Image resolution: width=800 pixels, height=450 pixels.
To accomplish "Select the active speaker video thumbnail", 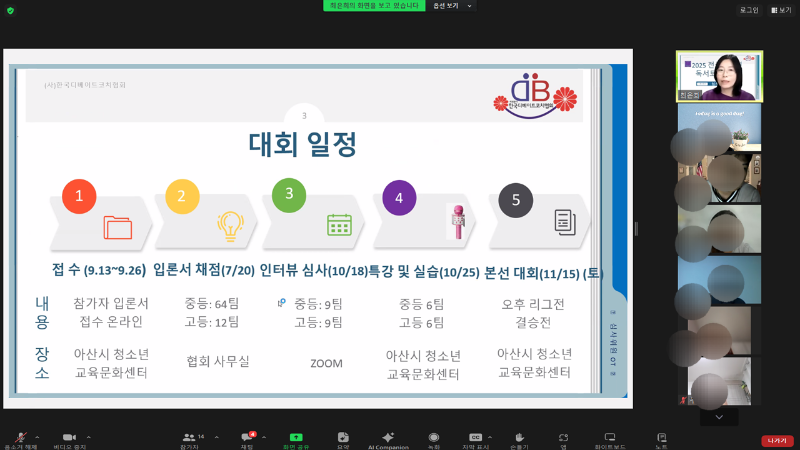I will 719,77.
